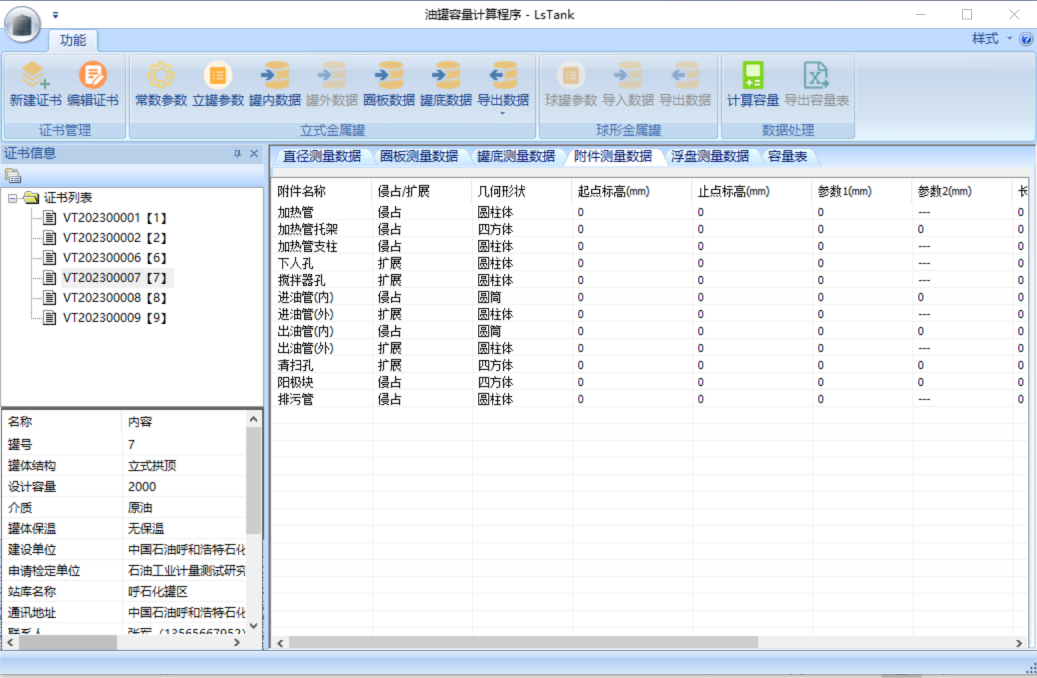This screenshot has height=678, width=1037.
Task: Click the 止点标高(mm) column header
Action: coord(753,191)
